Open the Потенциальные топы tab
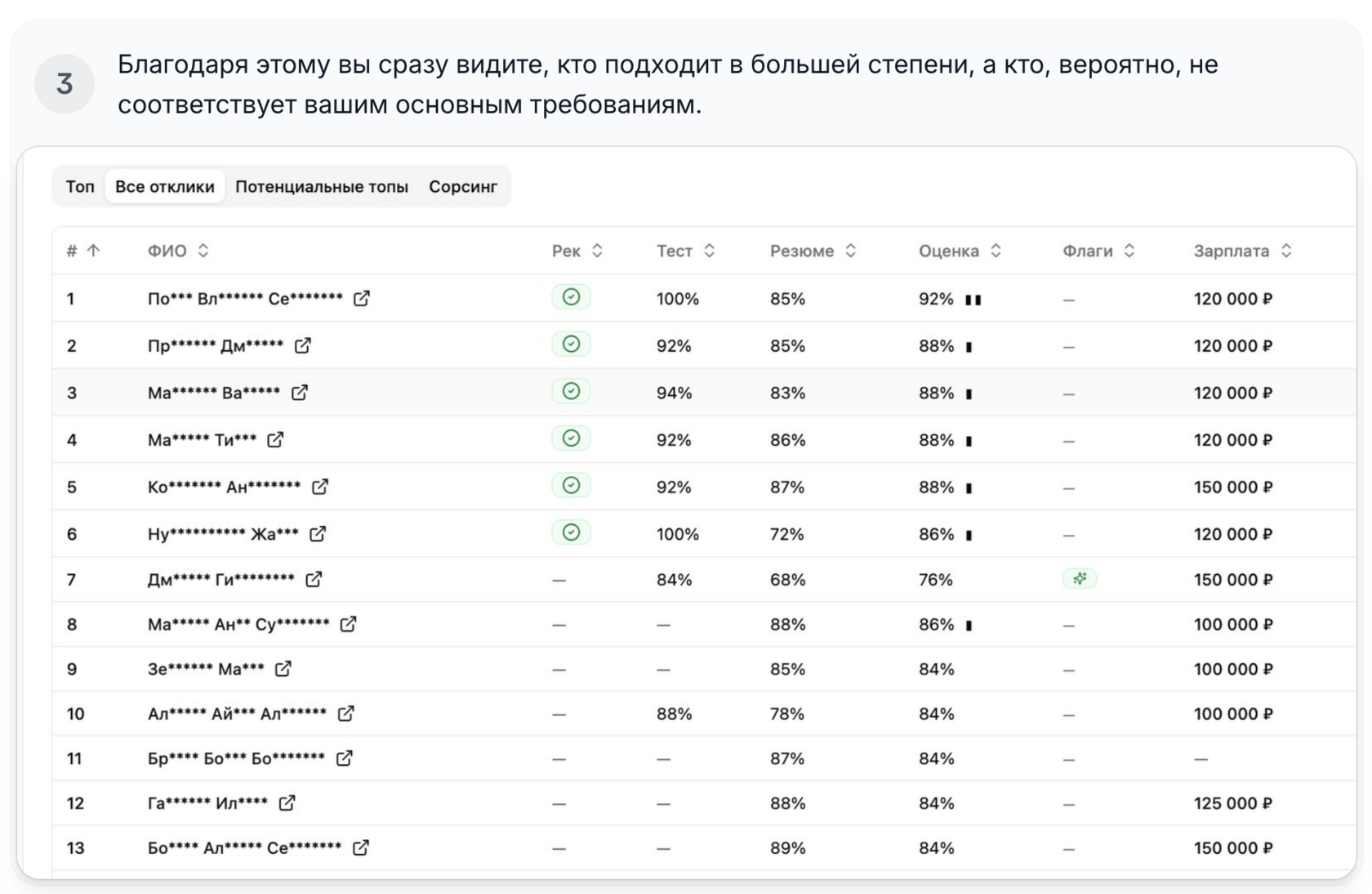Screen dimensions: 1372x894 (x=321, y=187)
